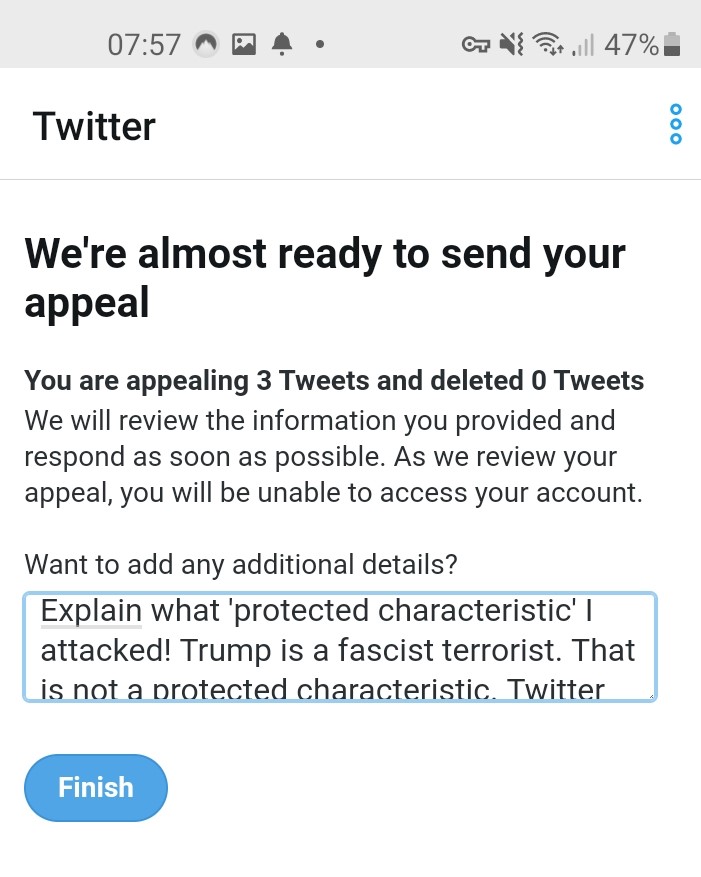Click the Twitter page title

(x=94, y=127)
